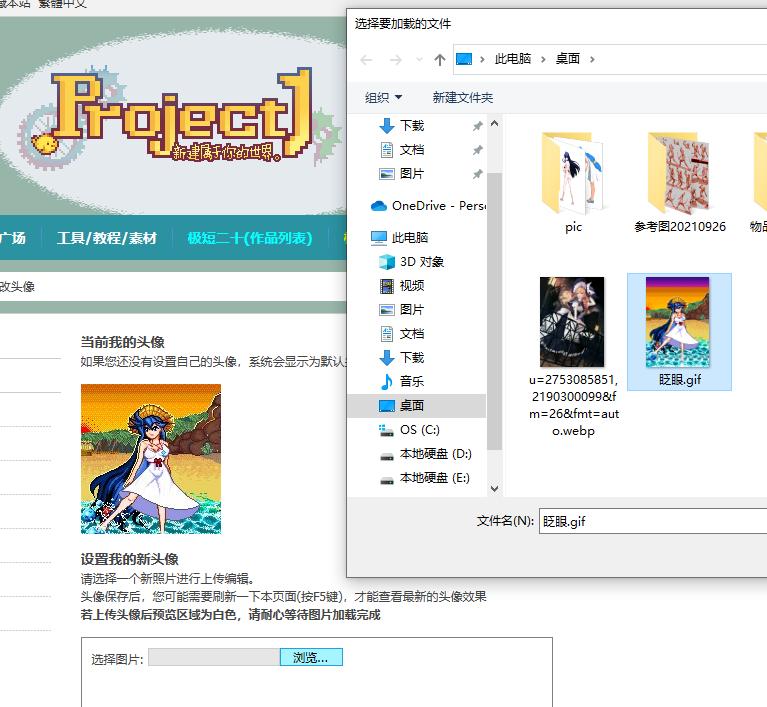The width and height of the screenshot is (767, 707).
Task: Open pinned 下载 quick access folder
Action: 412,126
